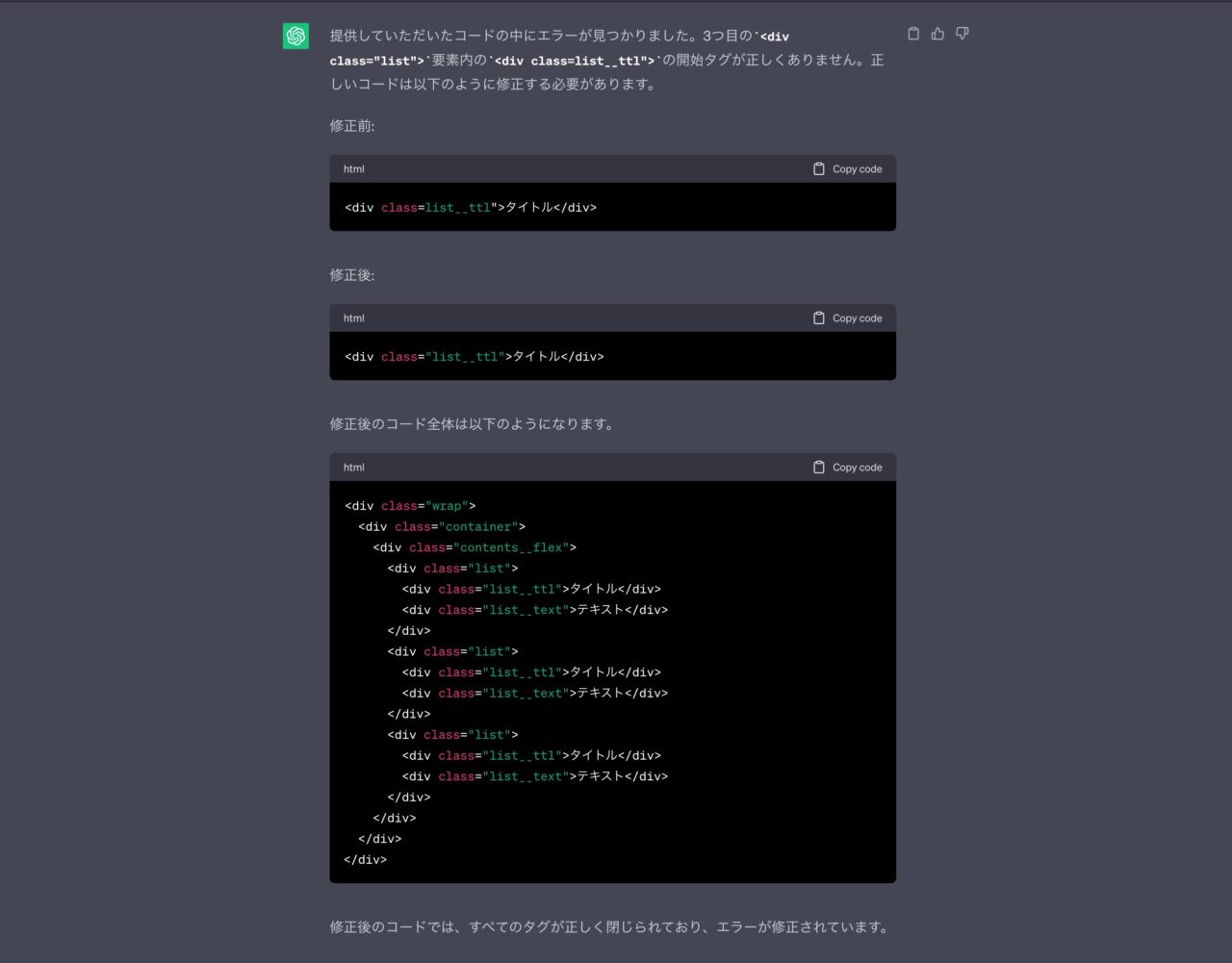Give the response a thumbs up
Viewport: 1232px width, 963px height.
pyautogui.click(x=937, y=34)
